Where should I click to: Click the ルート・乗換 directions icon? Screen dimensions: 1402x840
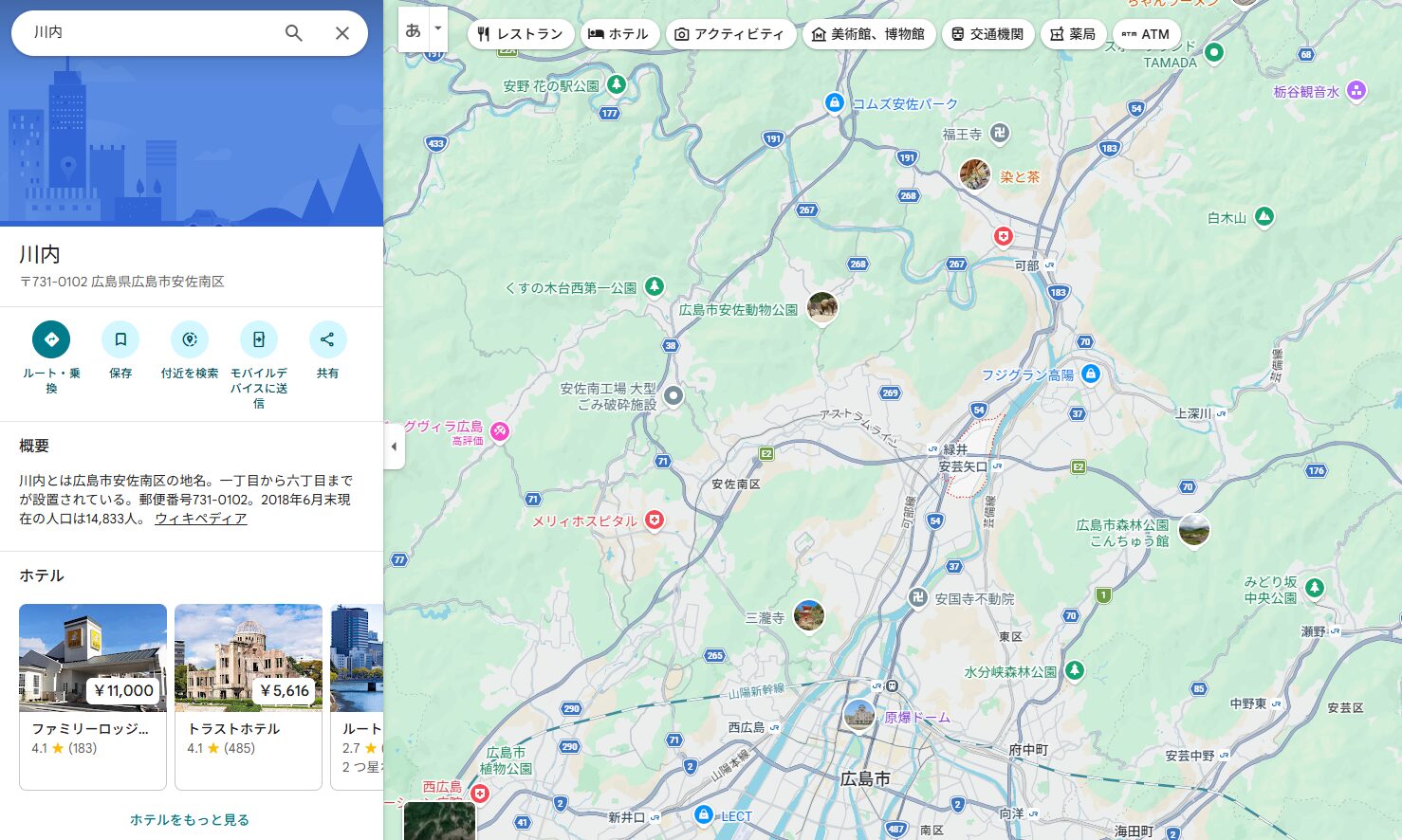coord(51,339)
